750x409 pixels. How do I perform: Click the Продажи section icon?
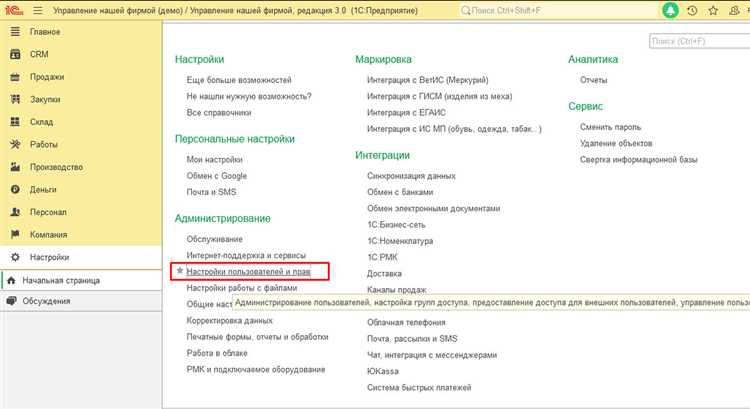click(15, 77)
